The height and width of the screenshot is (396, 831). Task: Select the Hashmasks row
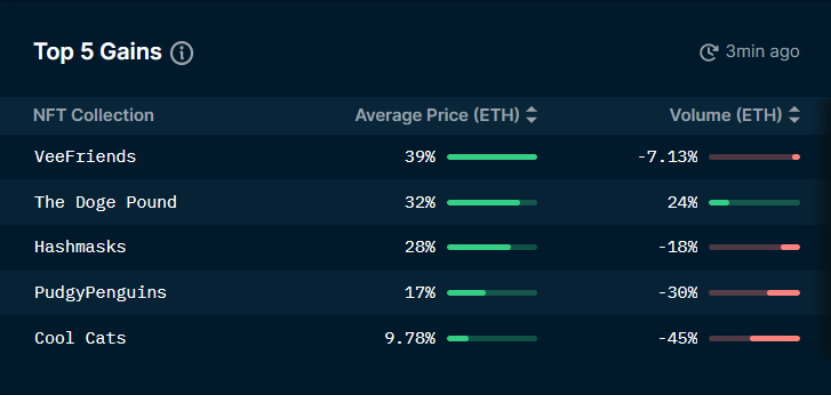point(416,248)
